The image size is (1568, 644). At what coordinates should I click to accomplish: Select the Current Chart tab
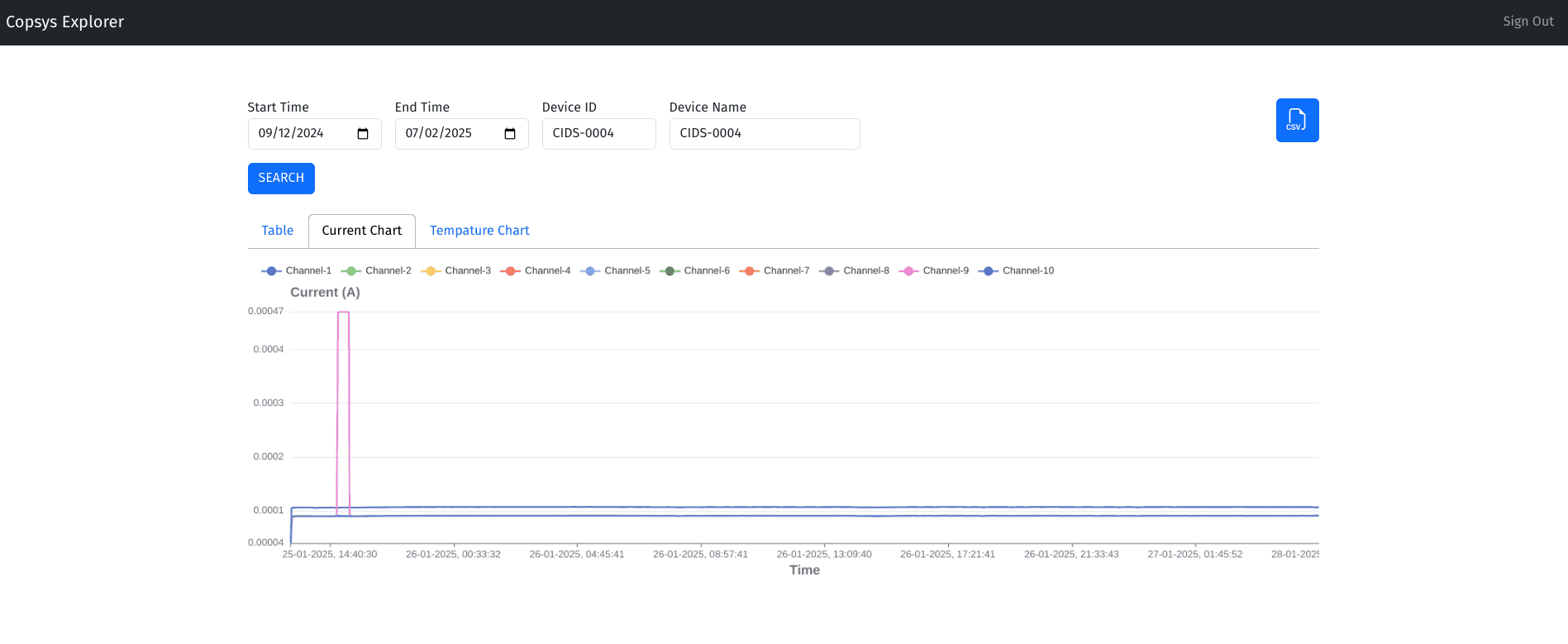362,231
